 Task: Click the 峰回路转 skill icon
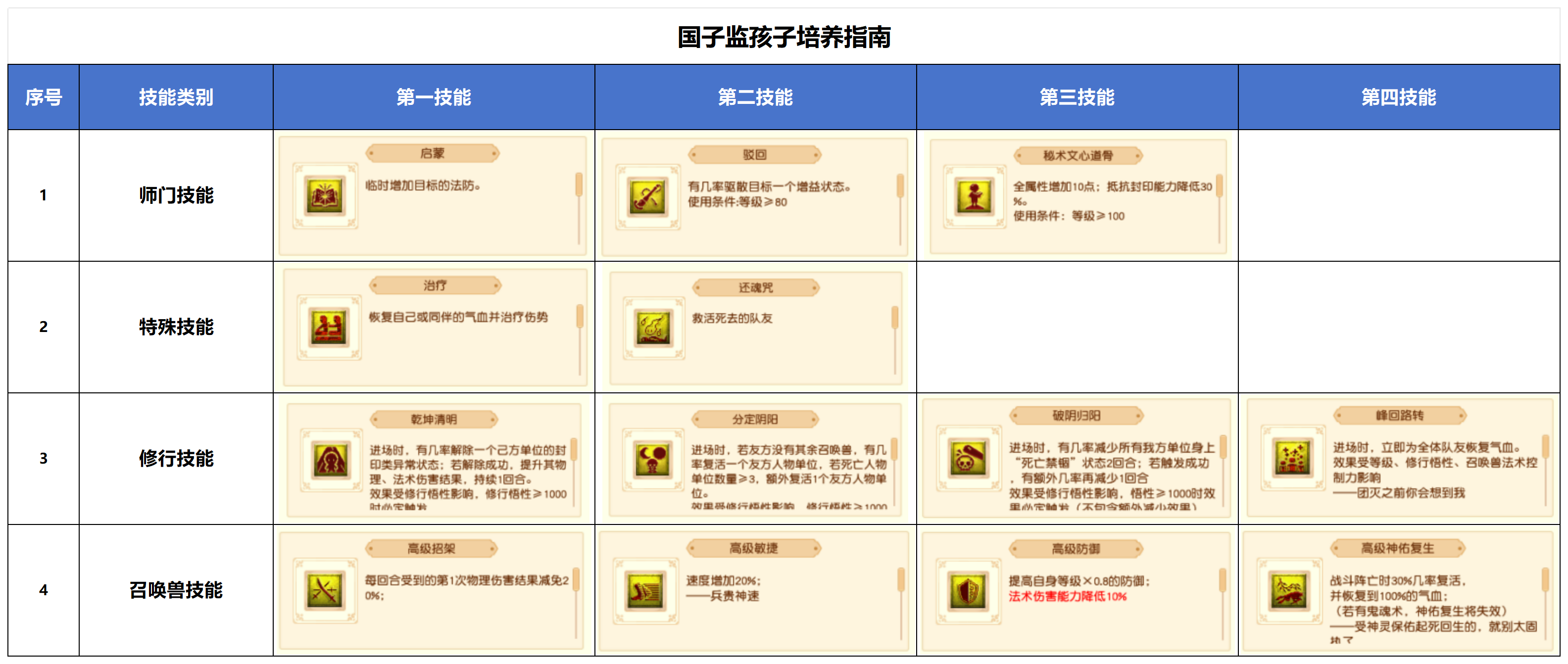coord(1292,458)
